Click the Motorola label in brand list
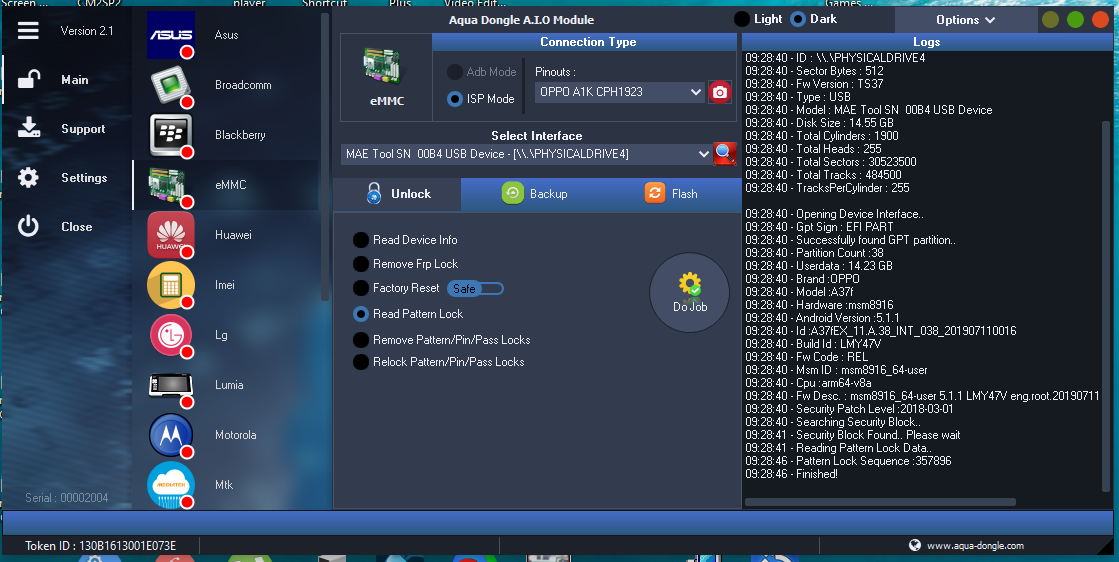 [x=236, y=435]
